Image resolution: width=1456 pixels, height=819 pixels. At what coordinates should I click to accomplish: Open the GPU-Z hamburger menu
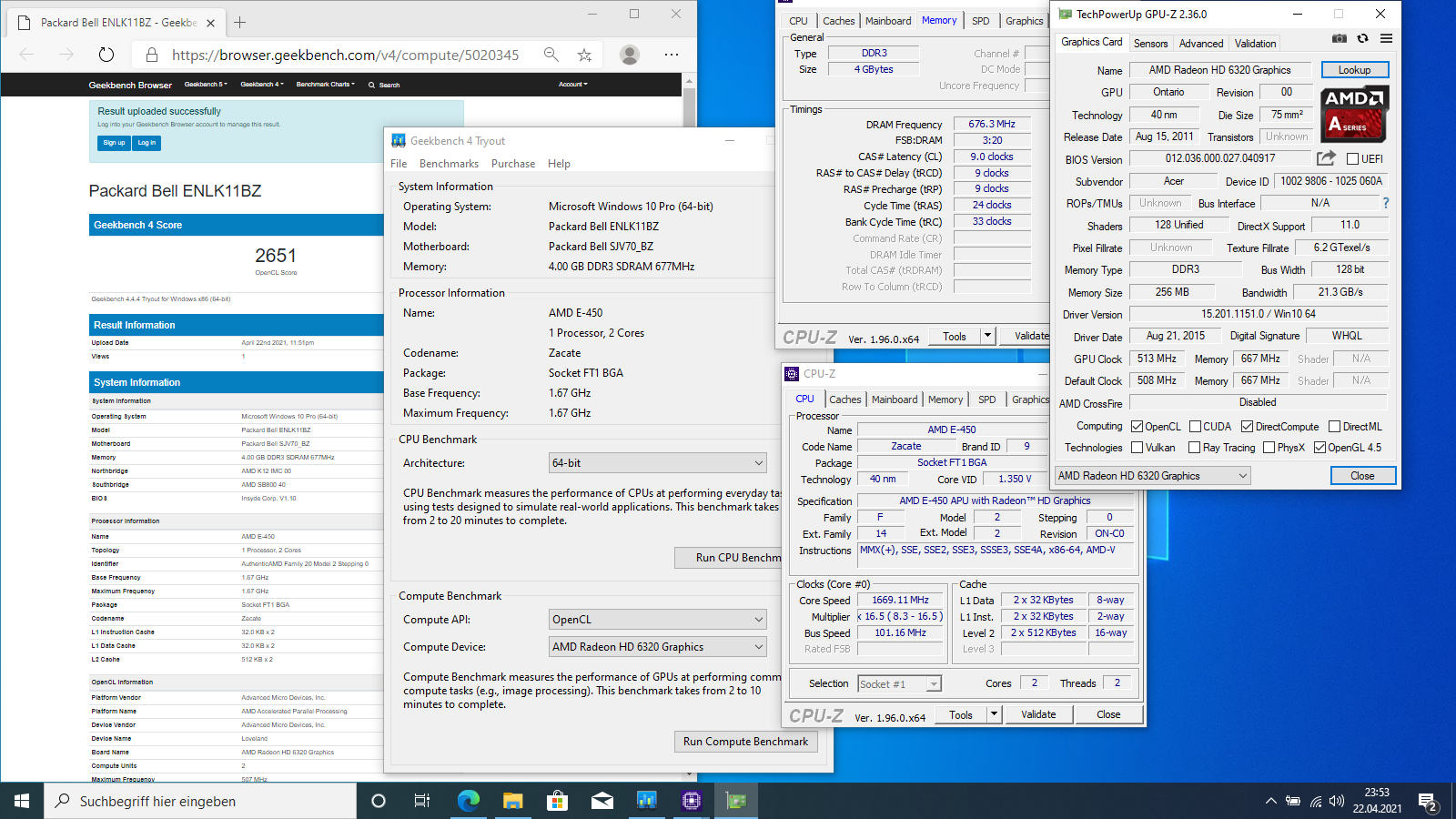click(x=1386, y=38)
